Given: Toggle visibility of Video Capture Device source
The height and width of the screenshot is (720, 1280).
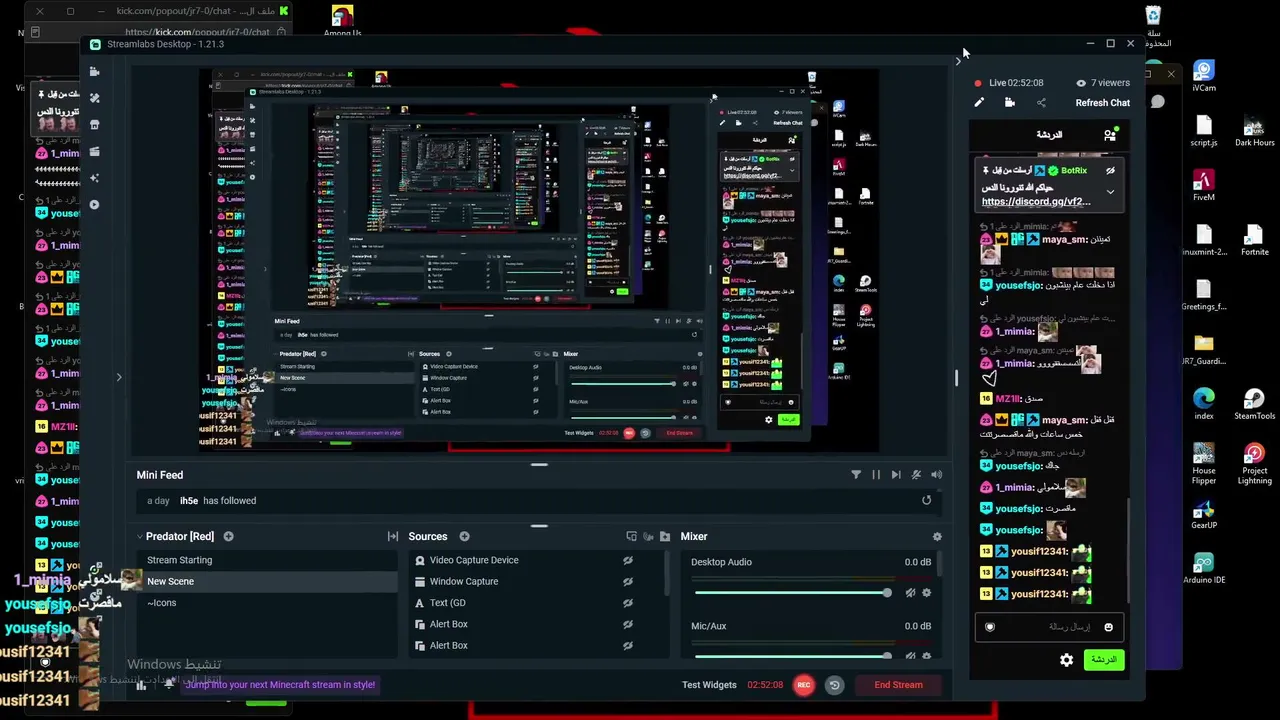Looking at the screenshot, I should tap(628, 560).
